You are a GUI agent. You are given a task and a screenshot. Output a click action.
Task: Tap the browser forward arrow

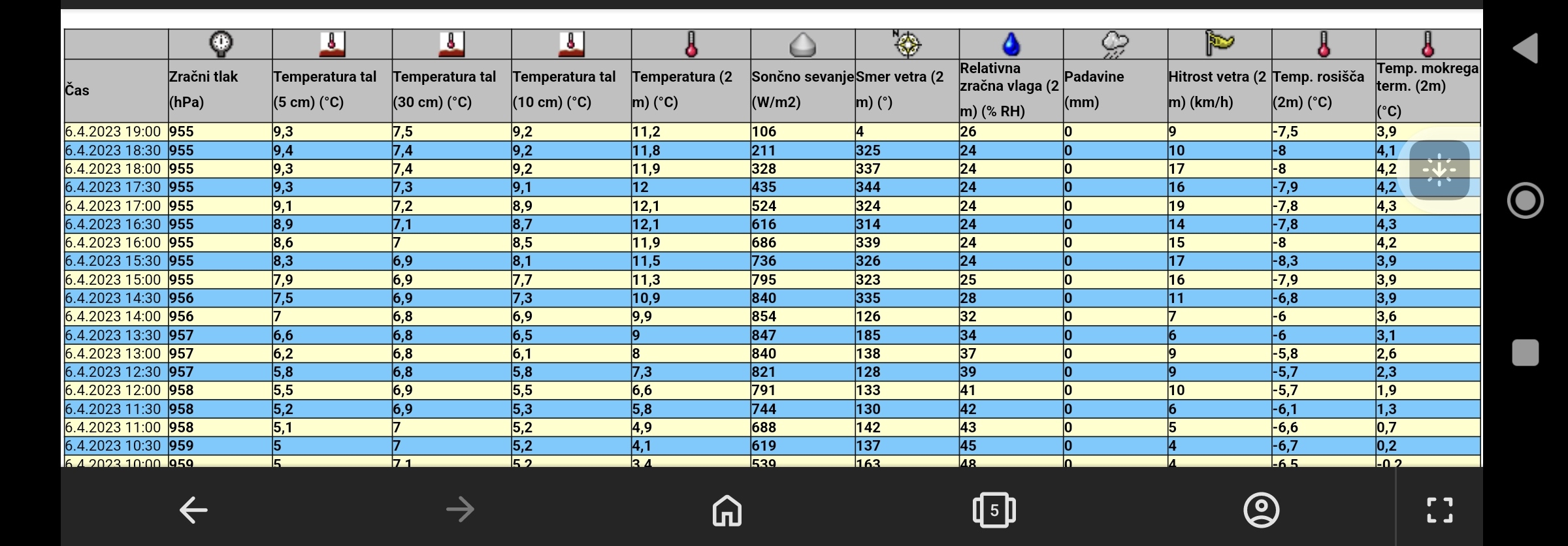(x=460, y=509)
